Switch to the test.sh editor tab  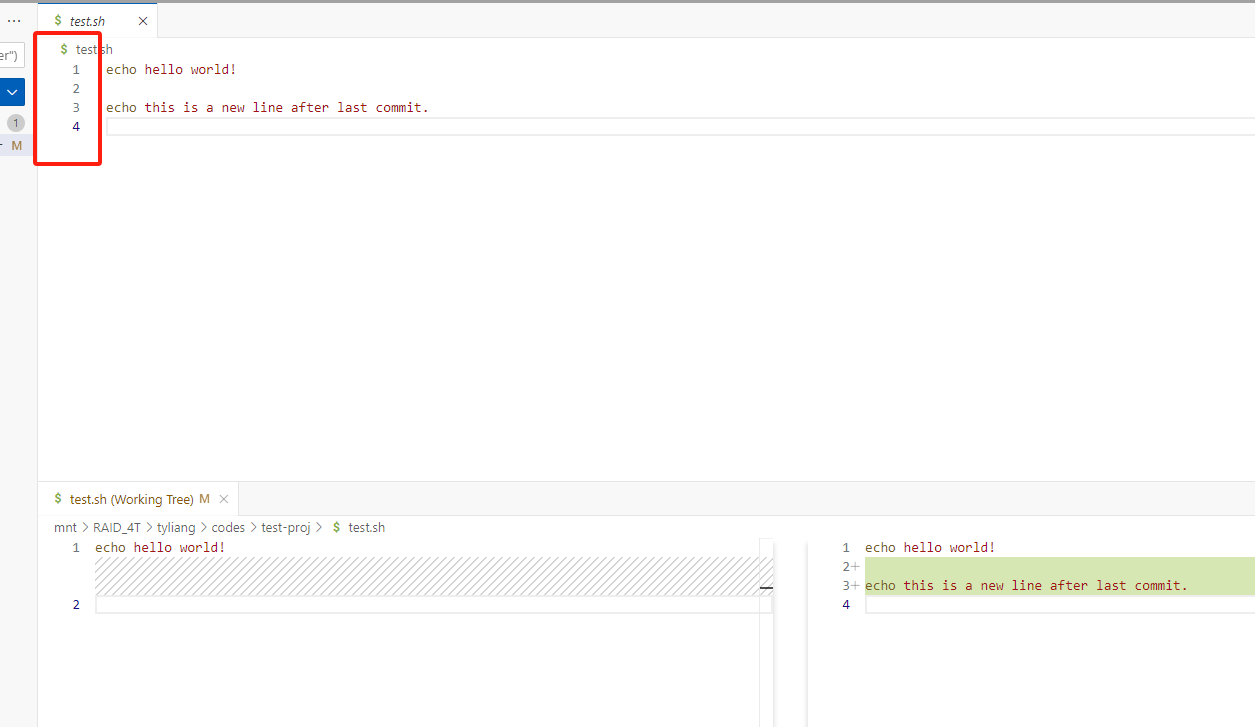87,21
